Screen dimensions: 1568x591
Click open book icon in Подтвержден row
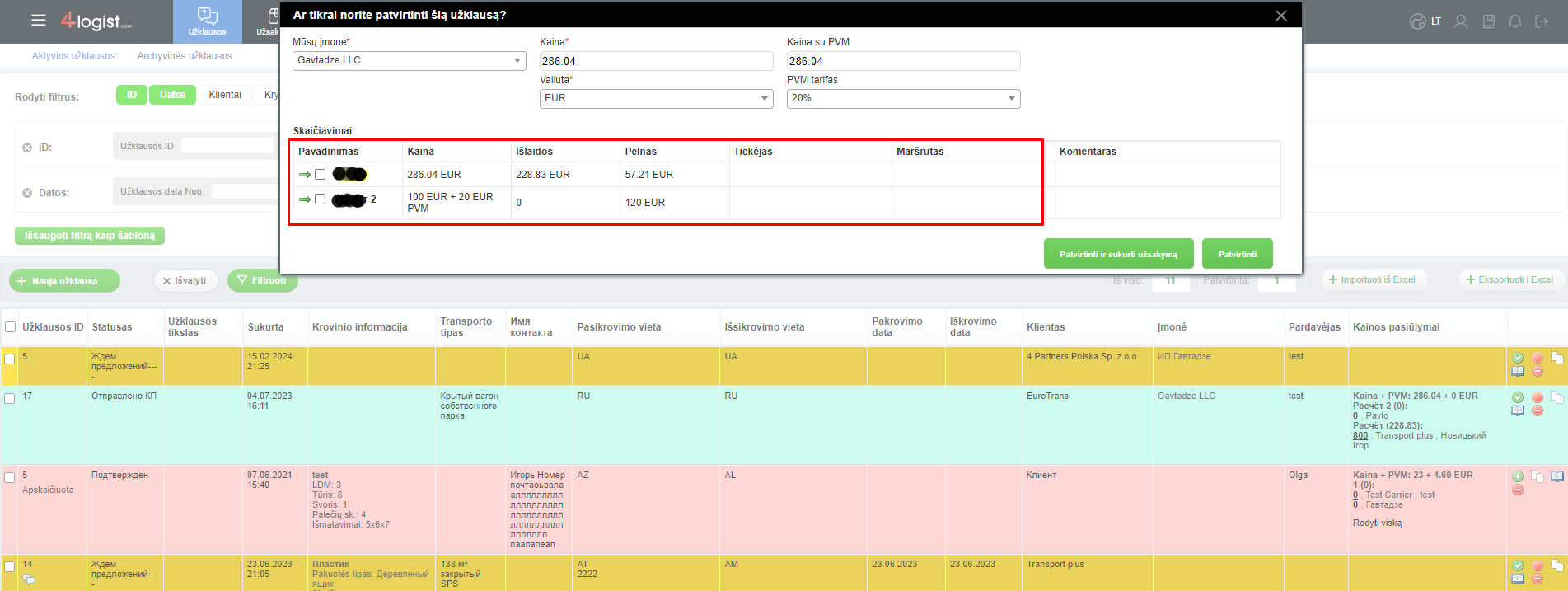click(1557, 476)
